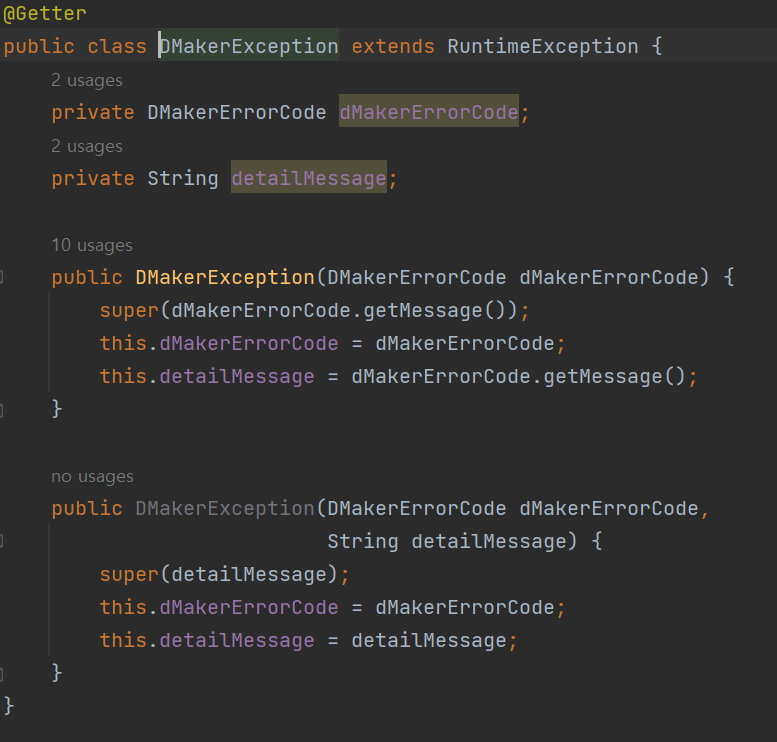The width and height of the screenshot is (777, 742).
Task: Click RuntimeException superclass name
Action: pos(543,46)
